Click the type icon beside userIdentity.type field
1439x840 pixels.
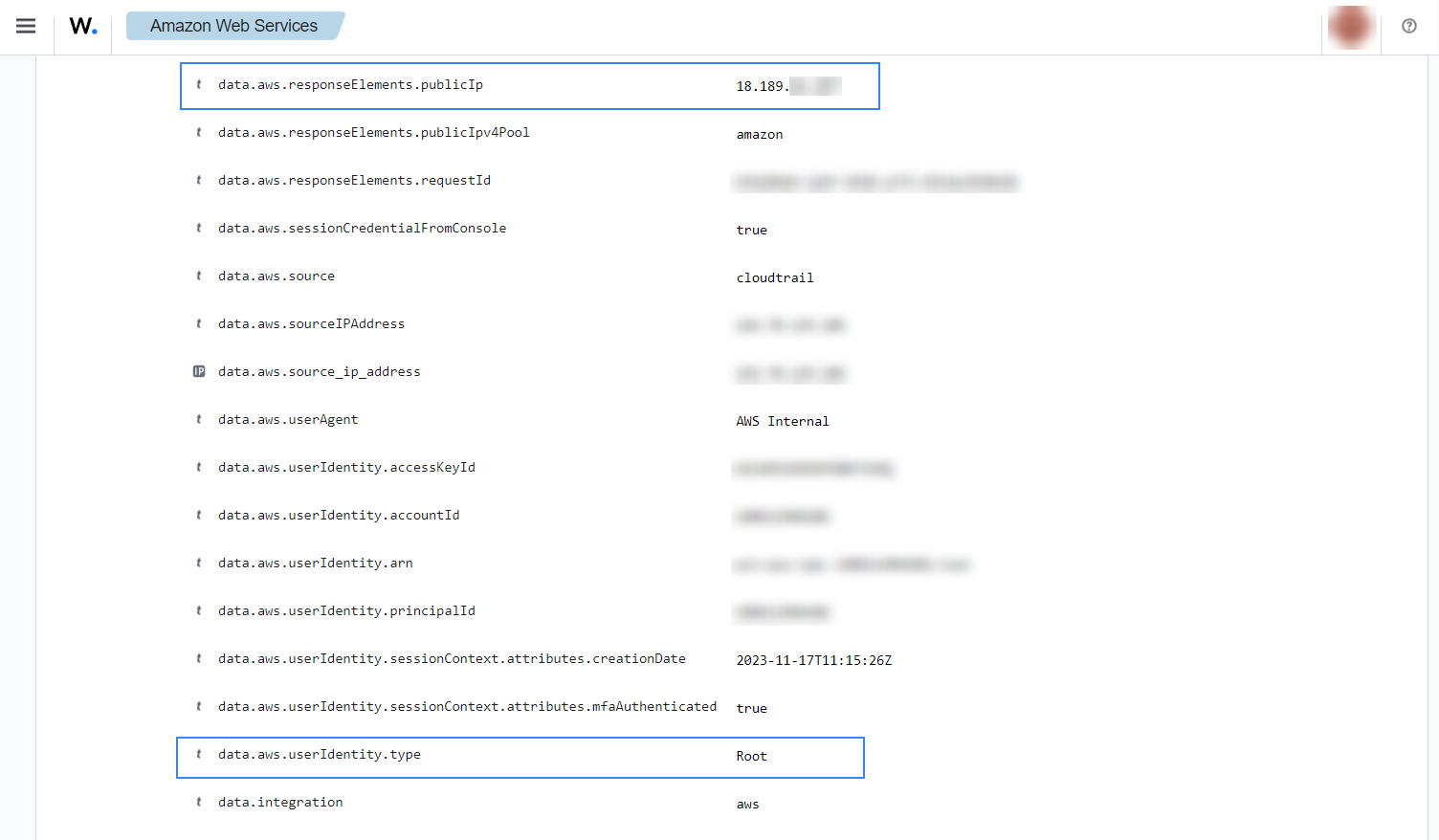tap(199, 754)
